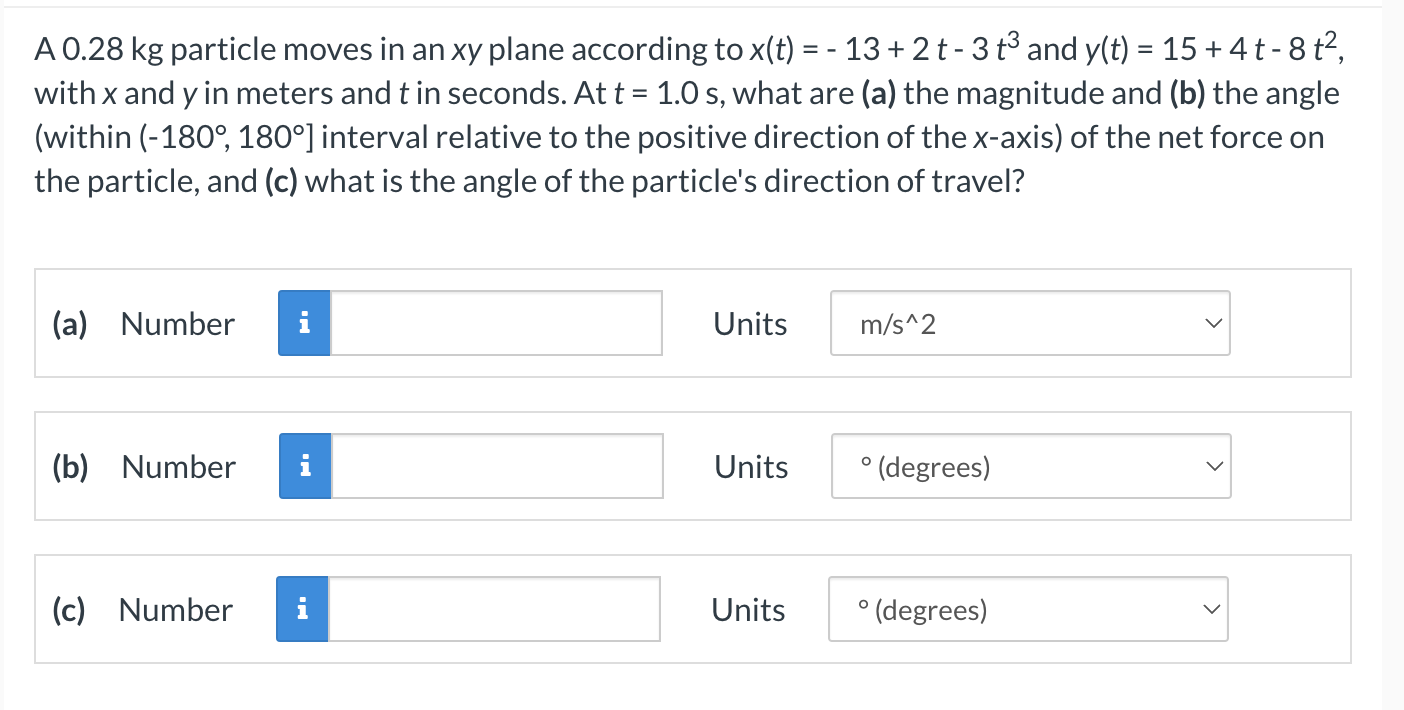The height and width of the screenshot is (710, 1404).
Task: Open the degrees units dropdown for part (b)
Action: 1030,465
